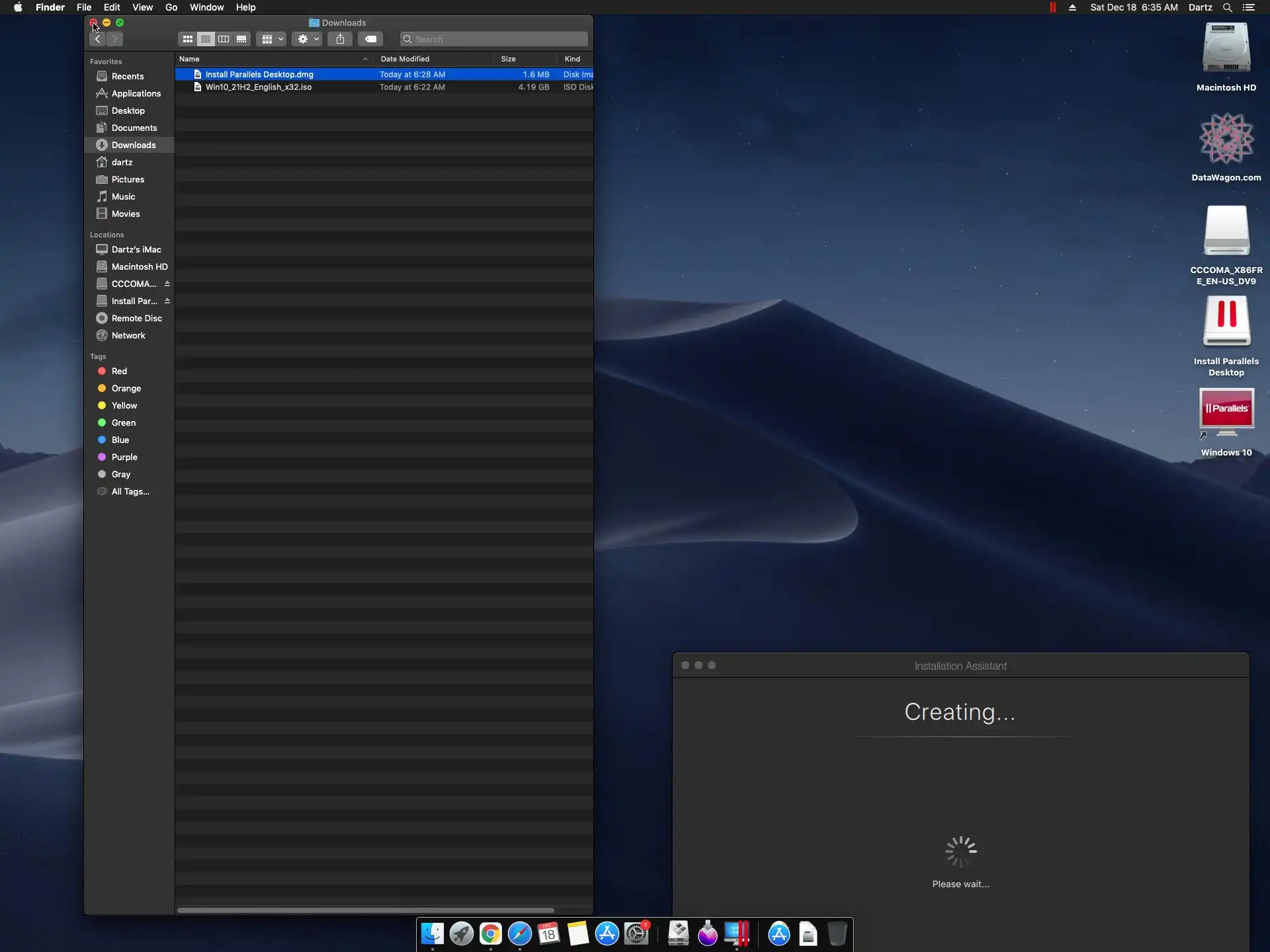Open the group-by arrangement dropdown

pyautogui.click(x=271, y=39)
